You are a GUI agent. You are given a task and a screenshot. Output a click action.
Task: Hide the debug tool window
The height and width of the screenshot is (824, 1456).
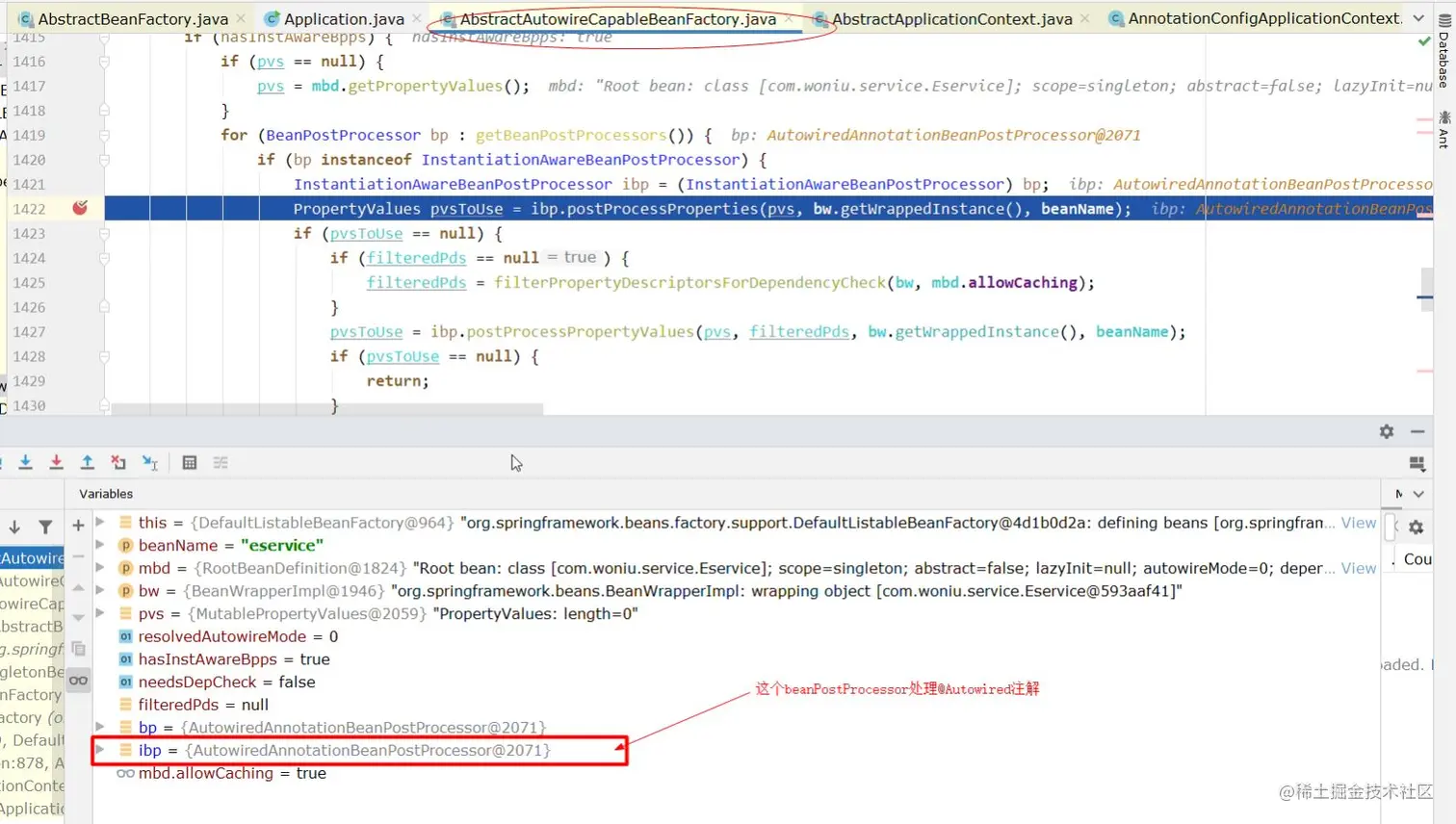pos(1417,431)
